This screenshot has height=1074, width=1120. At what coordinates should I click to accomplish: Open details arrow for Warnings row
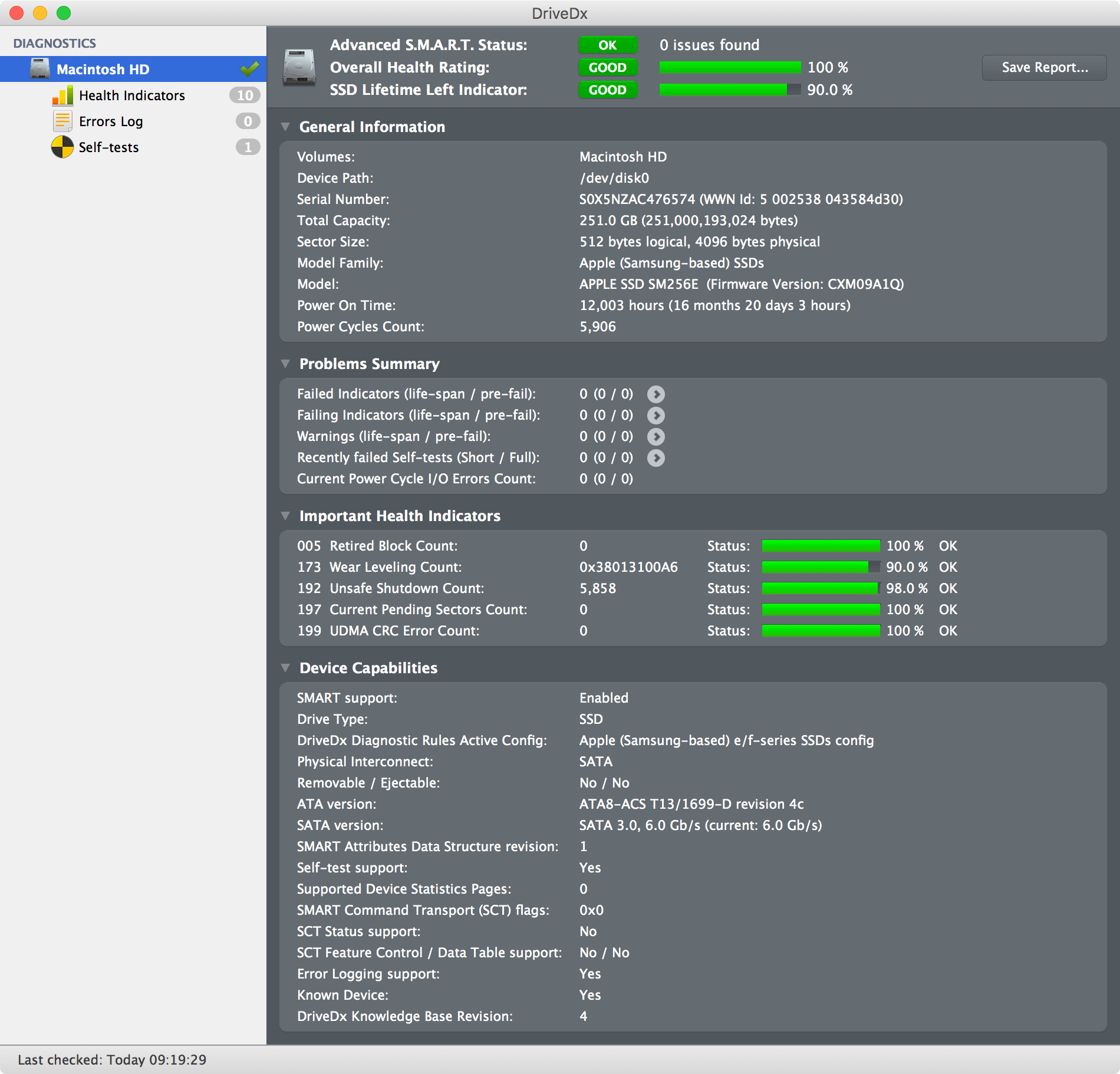tap(655, 436)
